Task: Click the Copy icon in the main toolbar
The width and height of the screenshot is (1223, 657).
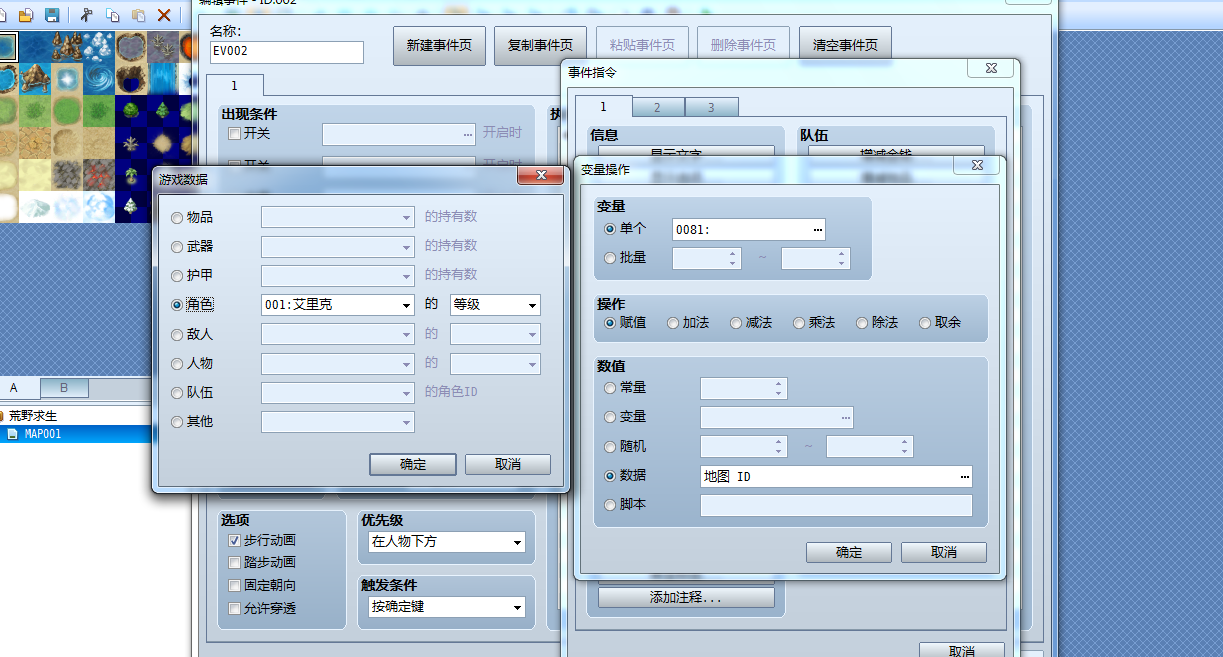Action: pyautogui.click(x=112, y=15)
